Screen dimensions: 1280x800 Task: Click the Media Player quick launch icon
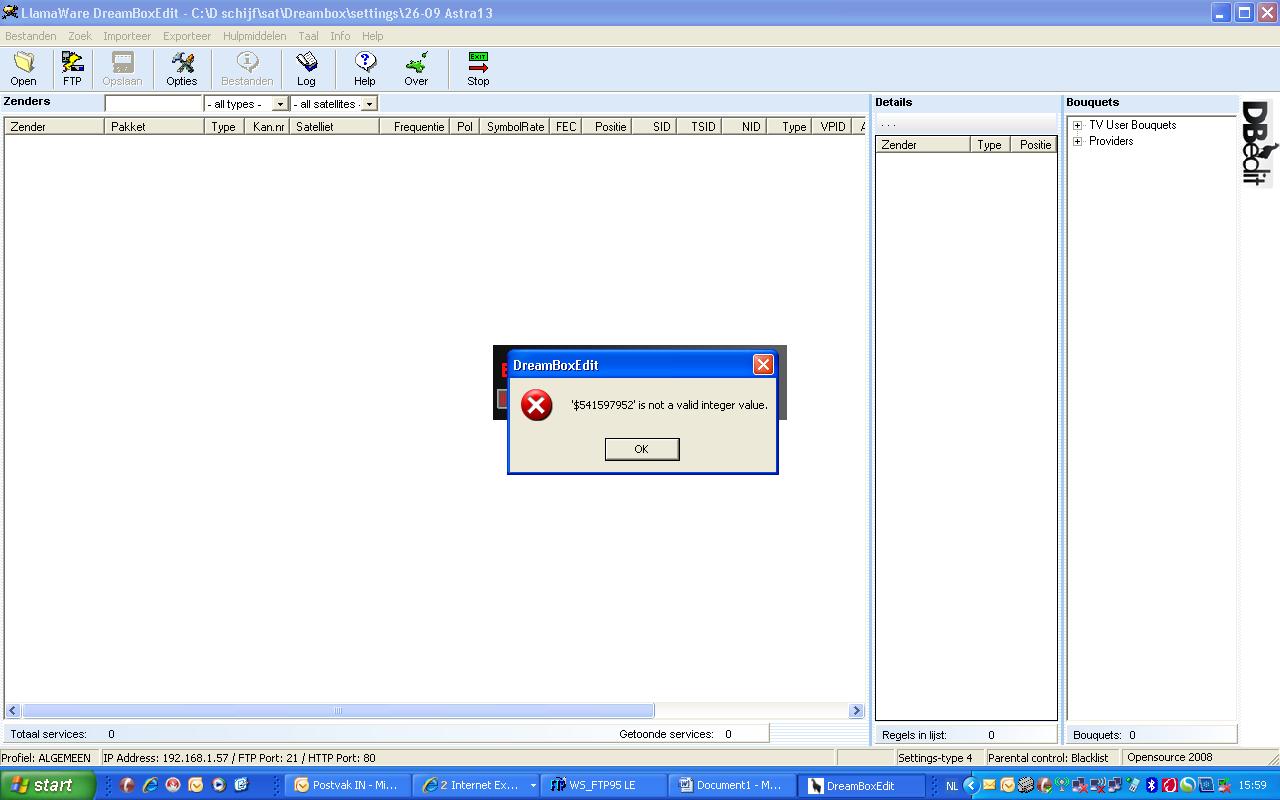[x=219, y=785]
